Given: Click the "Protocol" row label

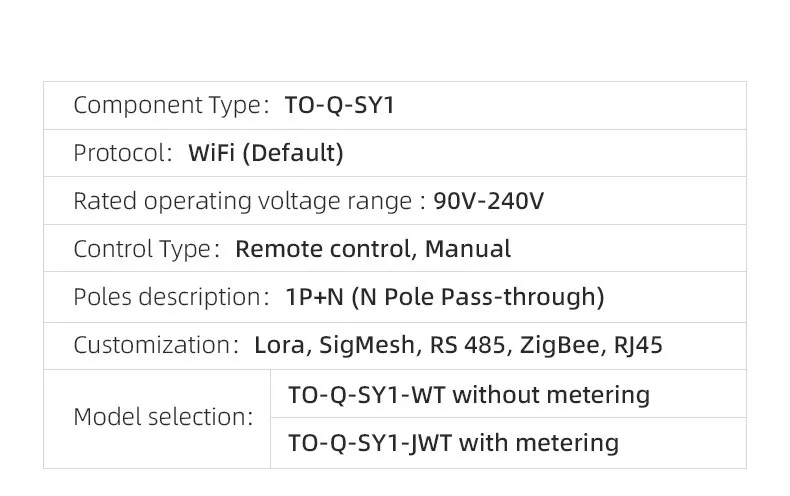Looking at the screenshot, I should point(118,153).
